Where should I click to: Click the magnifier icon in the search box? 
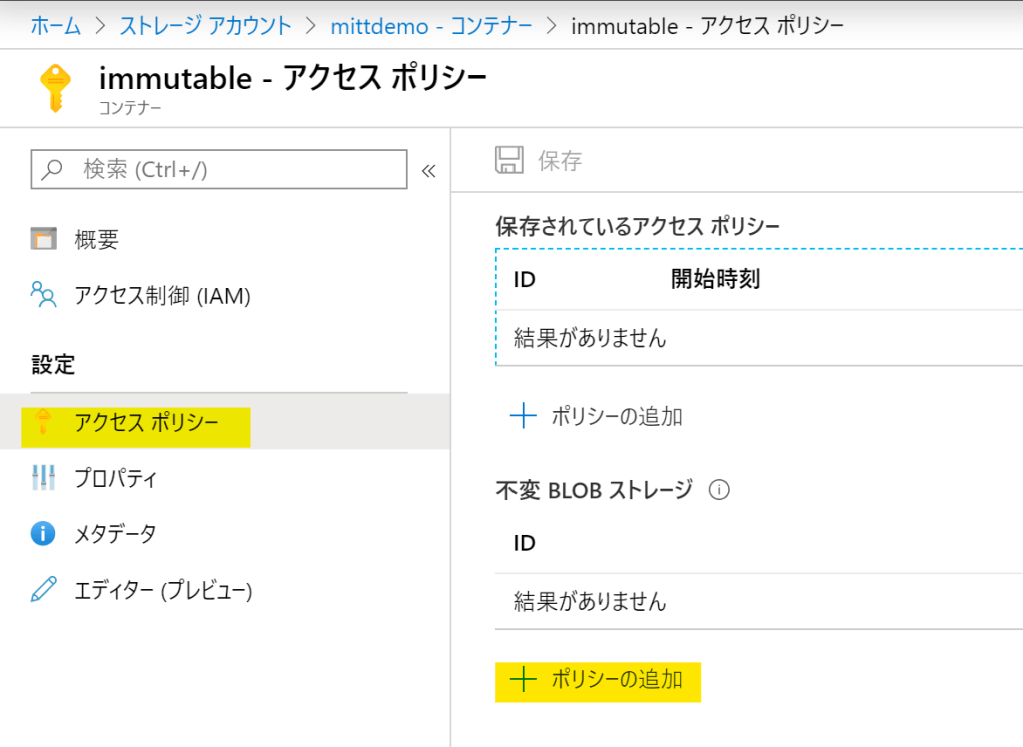[54, 169]
